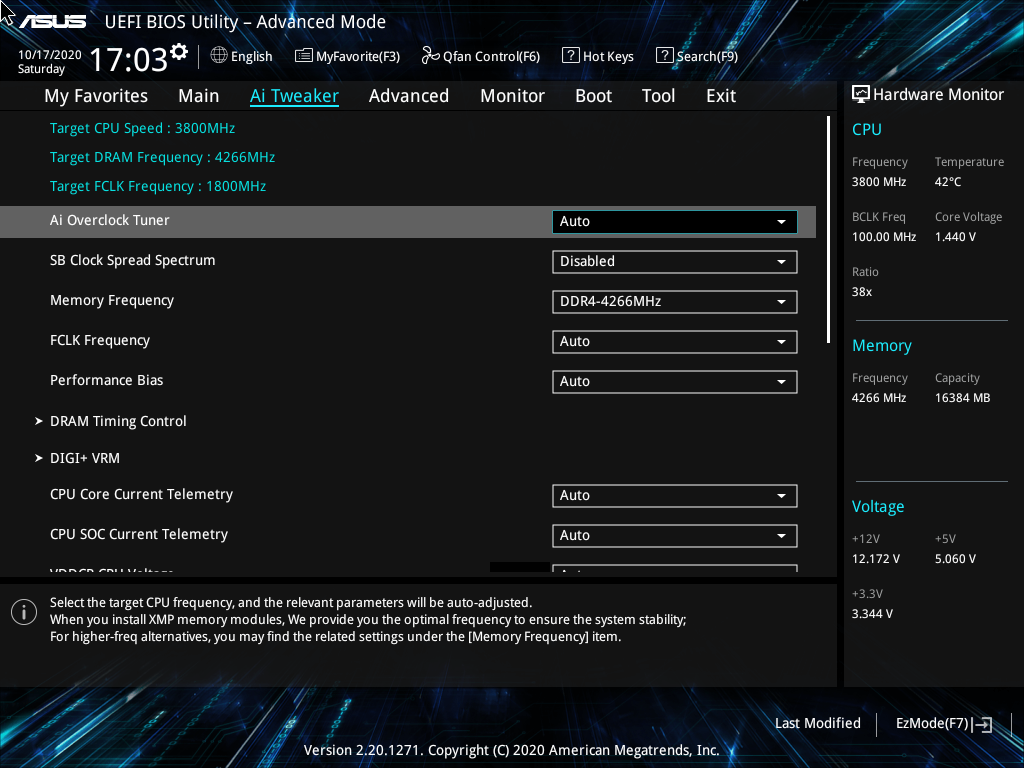Open SB Clock Spread Spectrum dropdown
The width and height of the screenshot is (1024, 768).
tap(675, 262)
